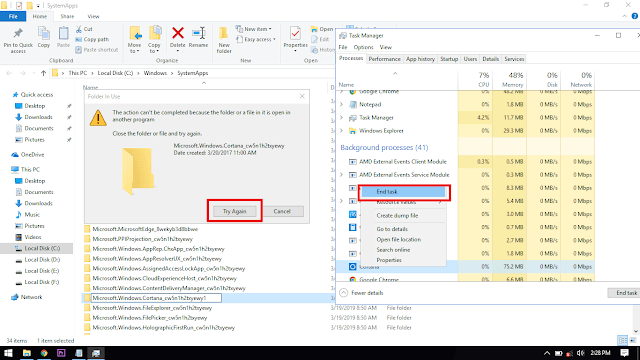
Task: Open File Explorer from taskbar
Action: pos(27,353)
